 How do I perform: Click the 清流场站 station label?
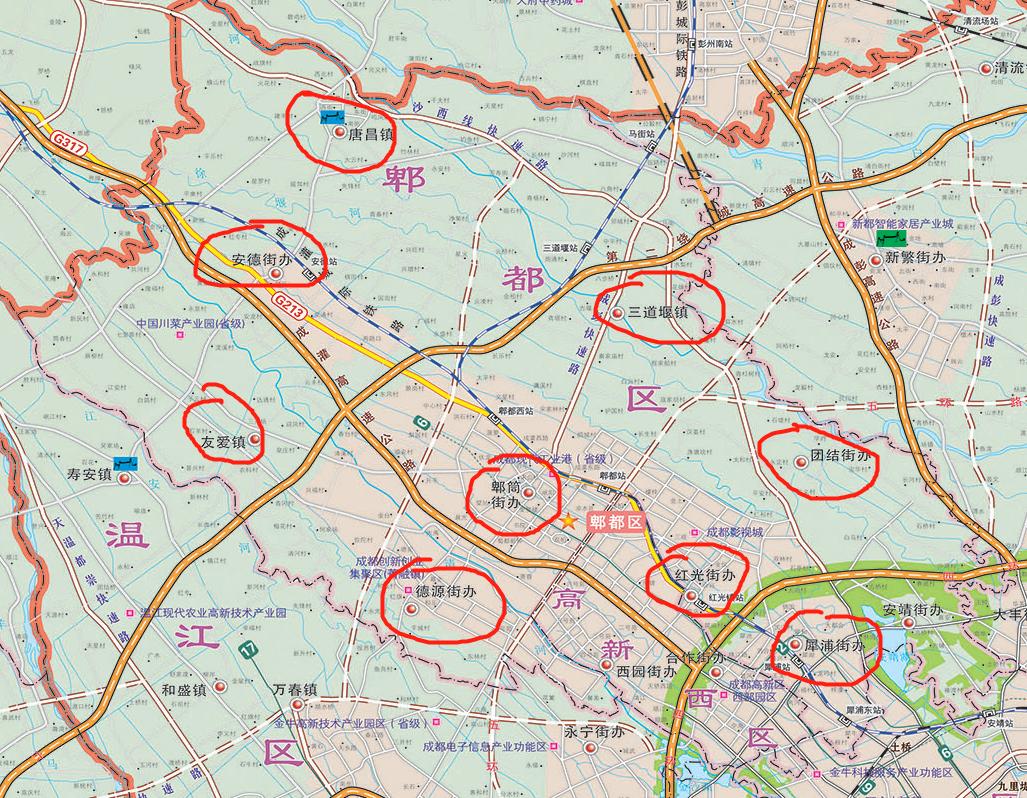pyautogui.click(x=981, y=21)
